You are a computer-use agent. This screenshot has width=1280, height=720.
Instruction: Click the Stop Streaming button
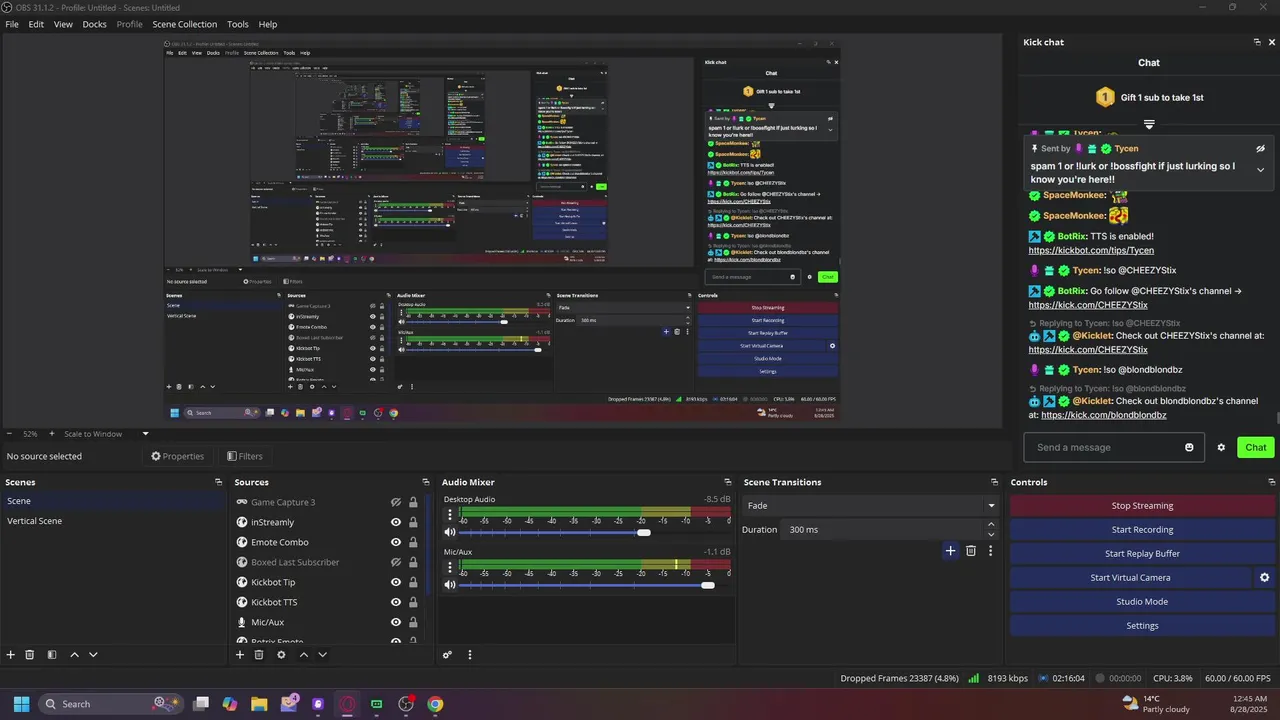pos(1142,506)
